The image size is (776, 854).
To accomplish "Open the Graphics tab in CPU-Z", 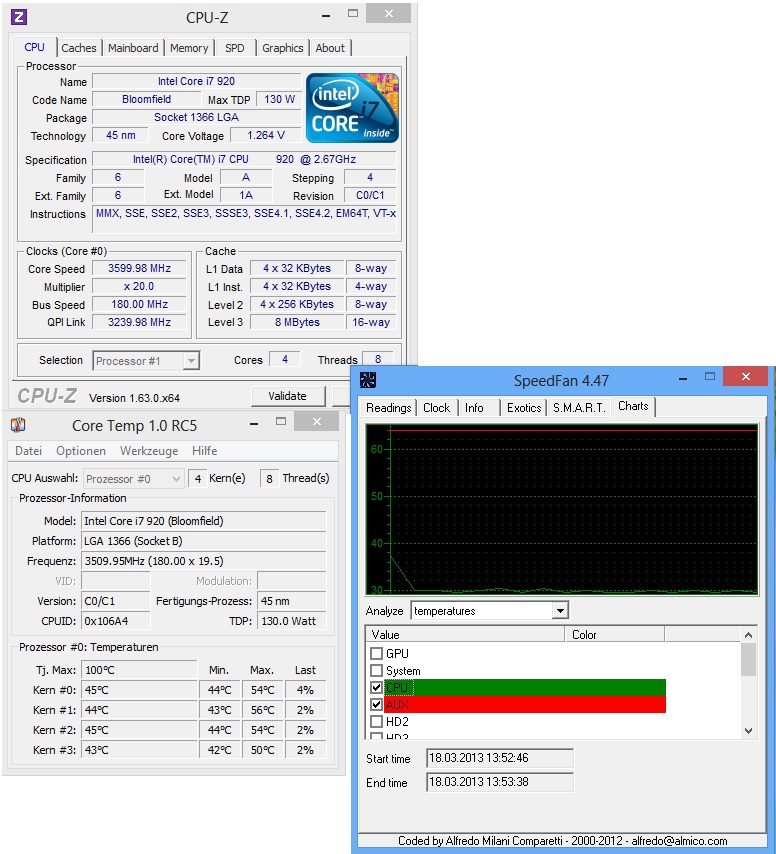I will (283, 48).
